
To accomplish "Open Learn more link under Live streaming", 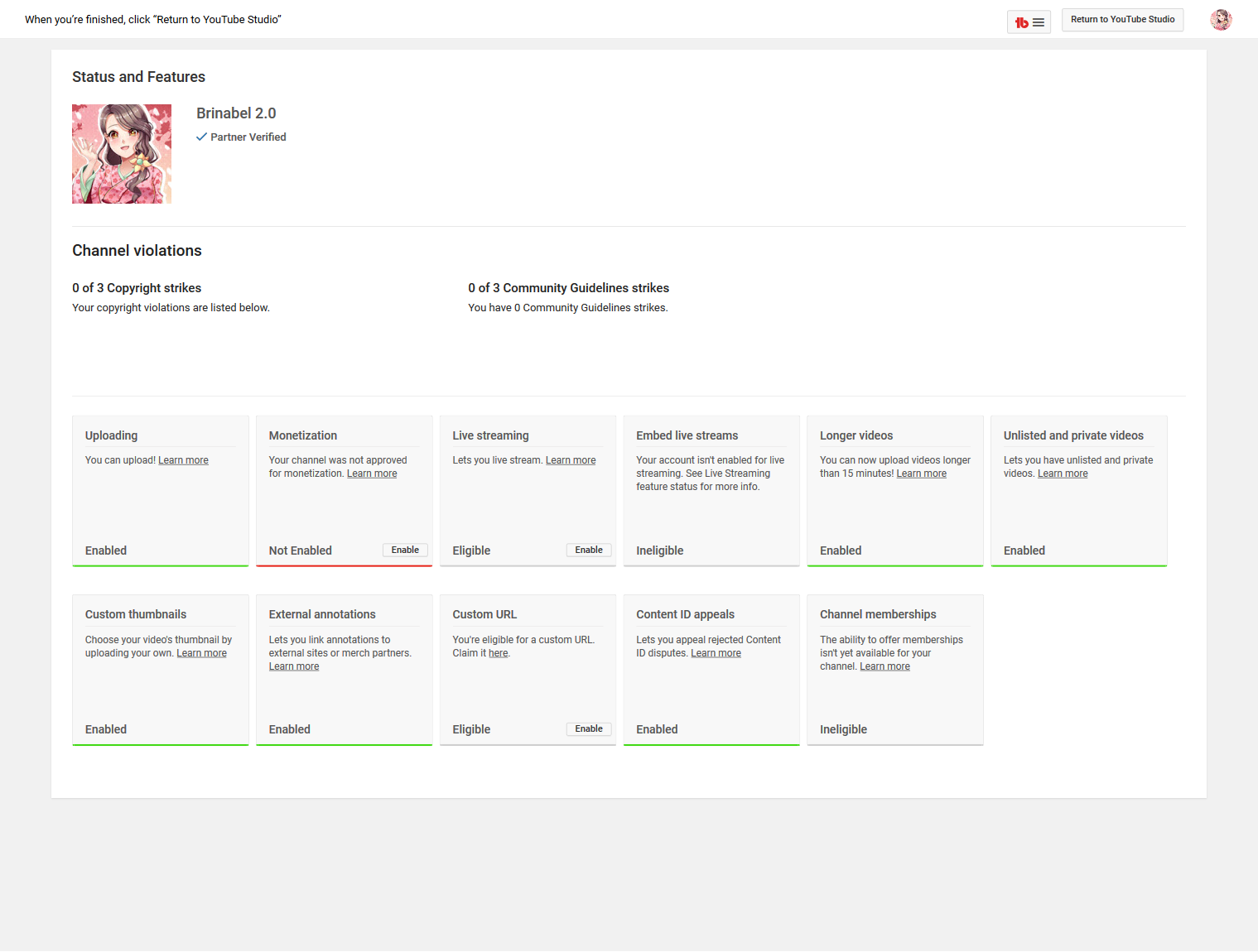I will tap(571, 460).
